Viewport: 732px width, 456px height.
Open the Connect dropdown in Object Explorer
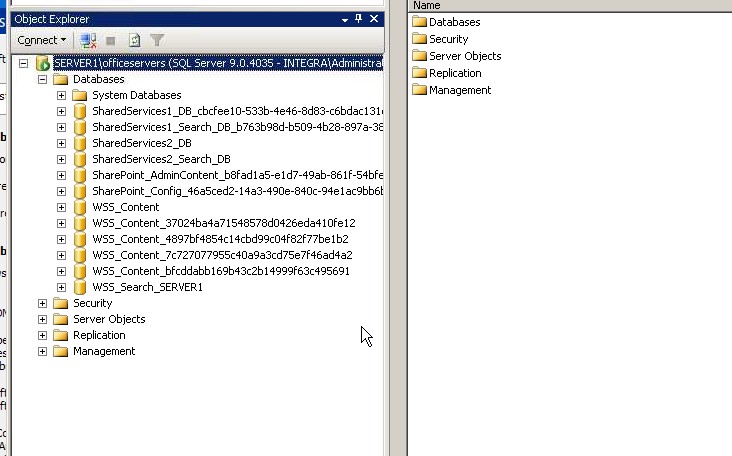point(42,40)
